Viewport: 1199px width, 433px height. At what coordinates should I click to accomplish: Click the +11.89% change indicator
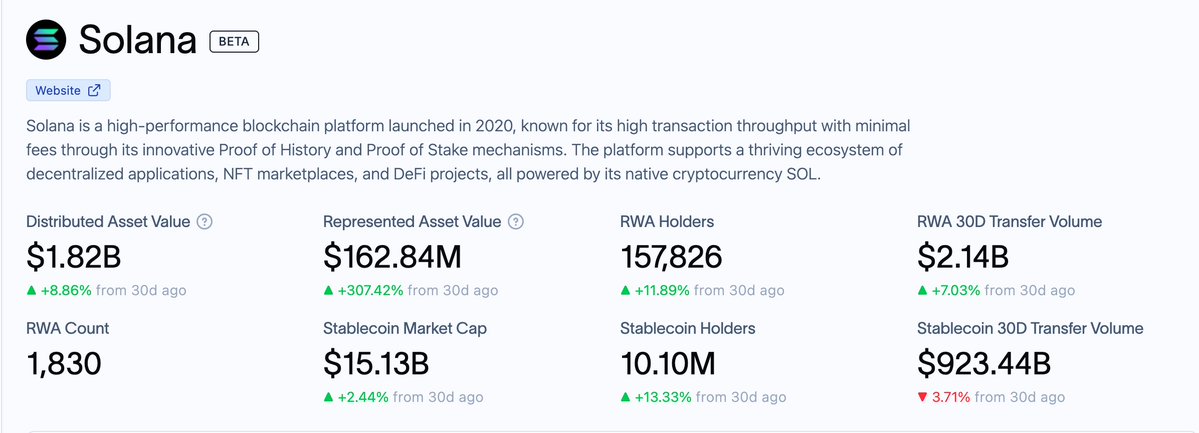pyautogui.click(x=655, y=291)
